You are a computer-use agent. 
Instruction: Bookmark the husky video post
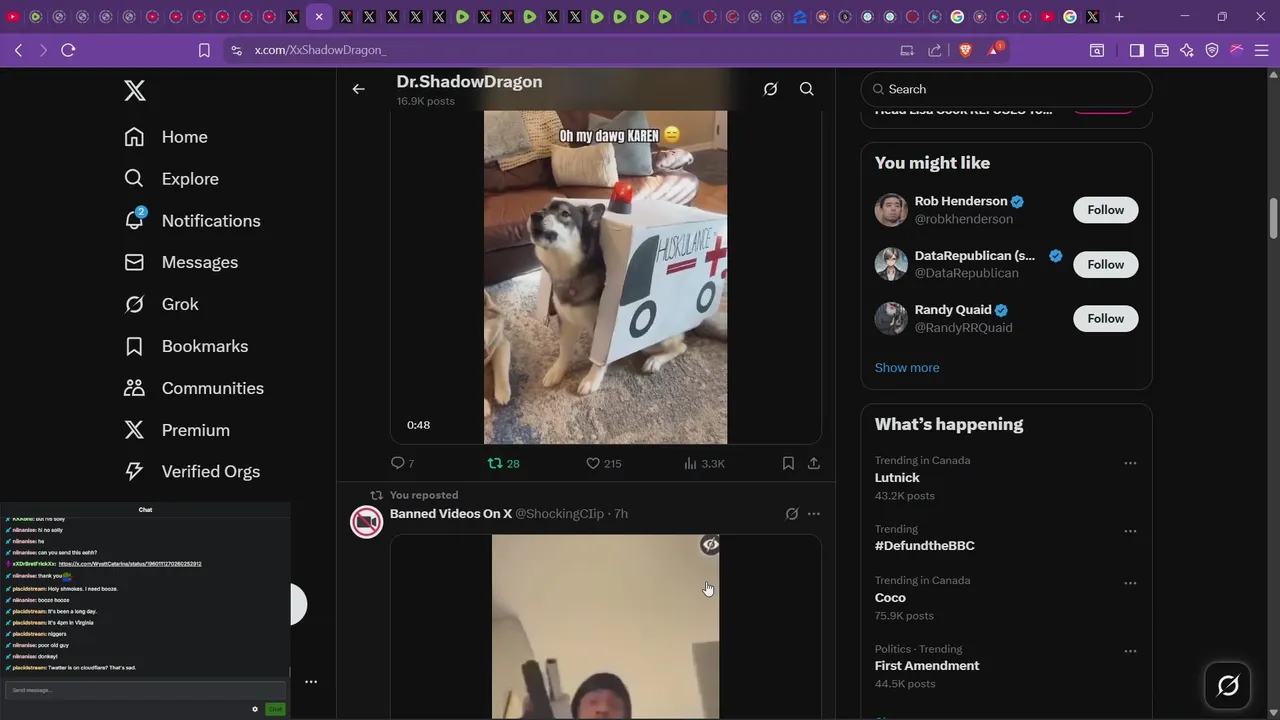coord(788,463)
